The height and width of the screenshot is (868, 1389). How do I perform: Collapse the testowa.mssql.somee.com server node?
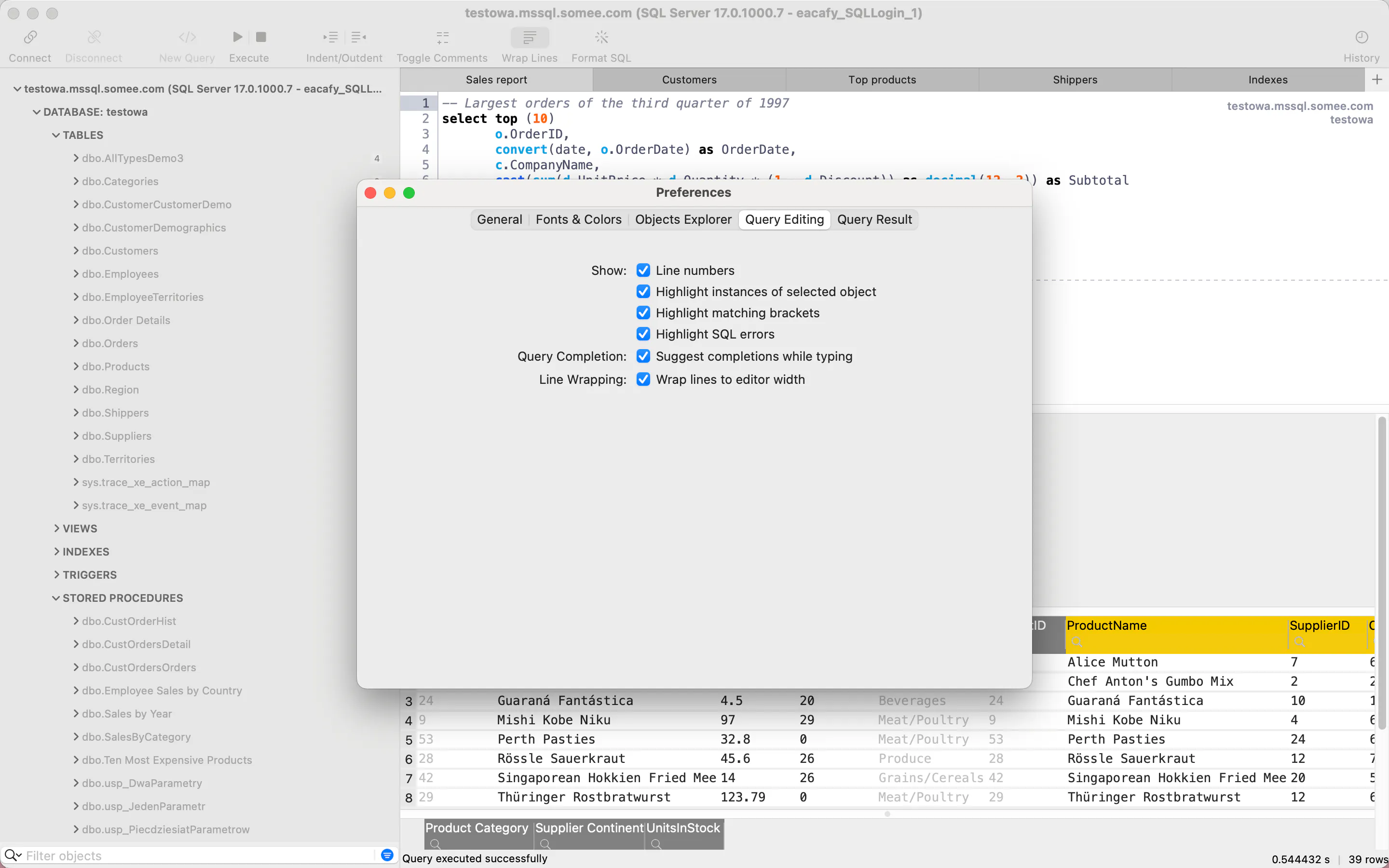17,89
